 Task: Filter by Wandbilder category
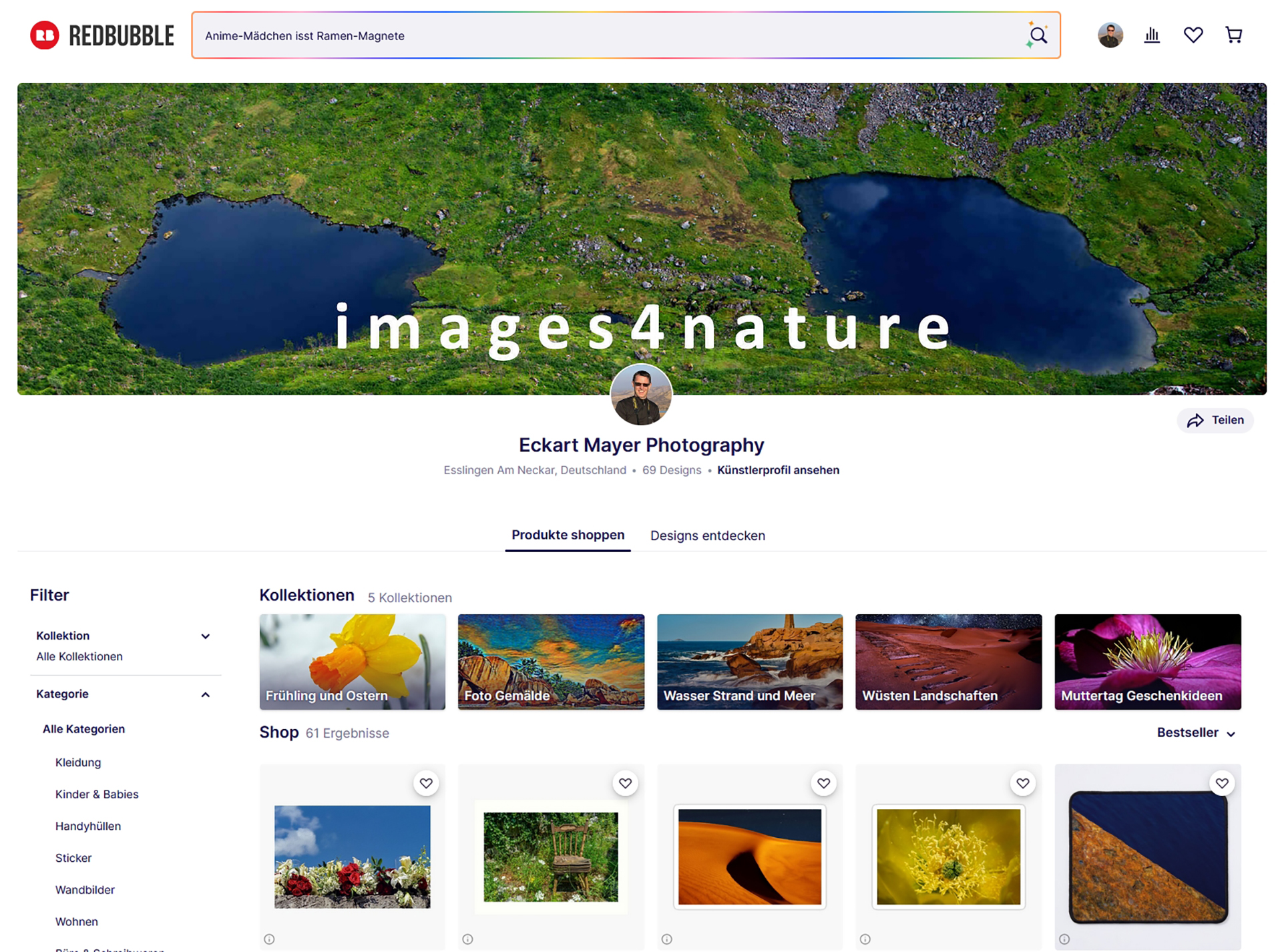[85, 890]
